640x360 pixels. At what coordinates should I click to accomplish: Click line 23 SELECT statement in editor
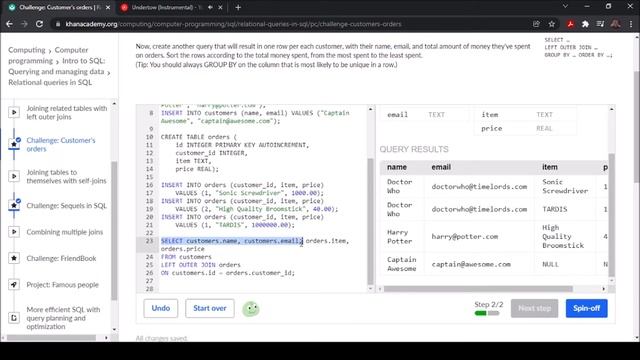(x=255, y=245)
